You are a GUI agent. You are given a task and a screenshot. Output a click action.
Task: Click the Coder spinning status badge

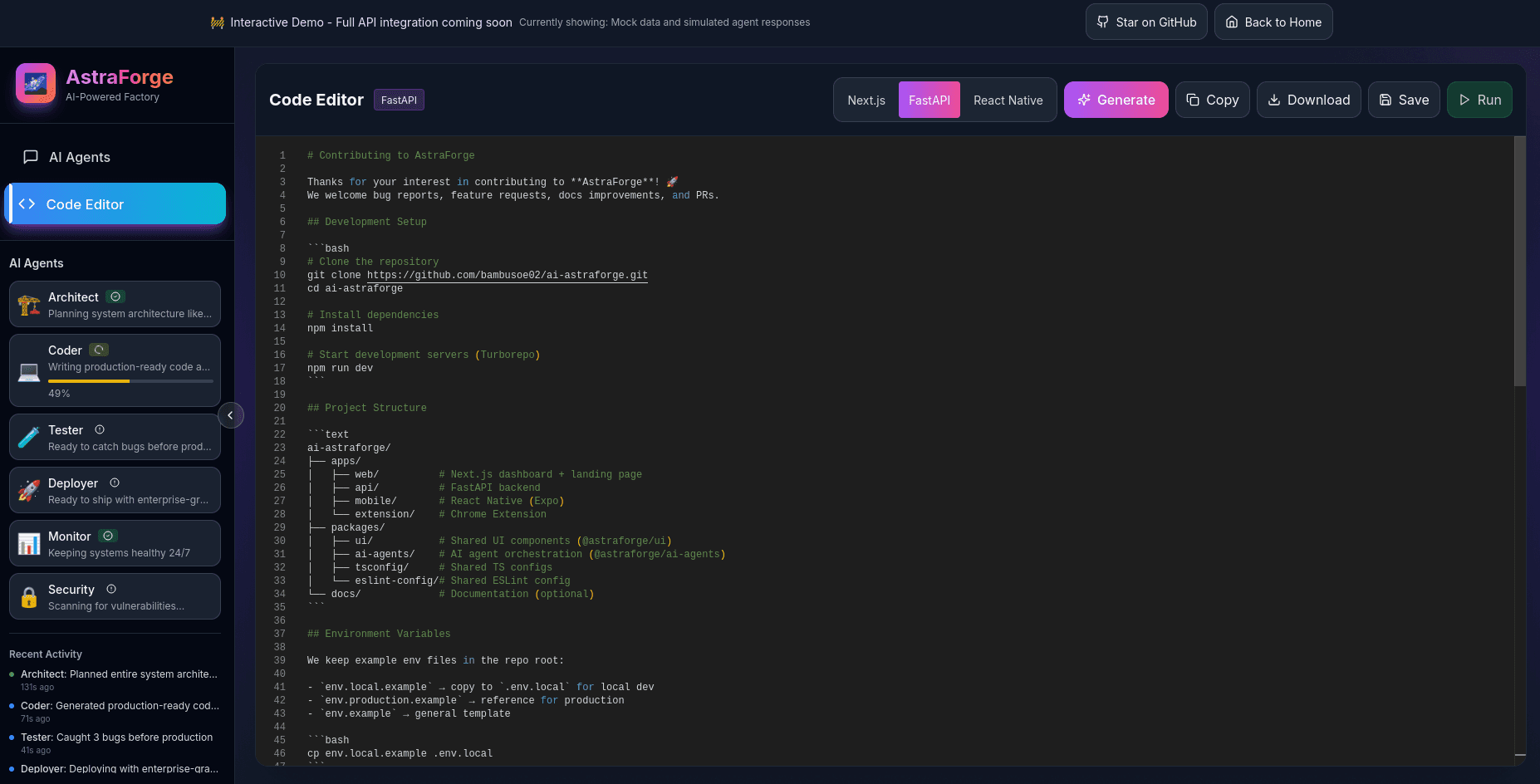pyautogui.click(x=99, y=350)
